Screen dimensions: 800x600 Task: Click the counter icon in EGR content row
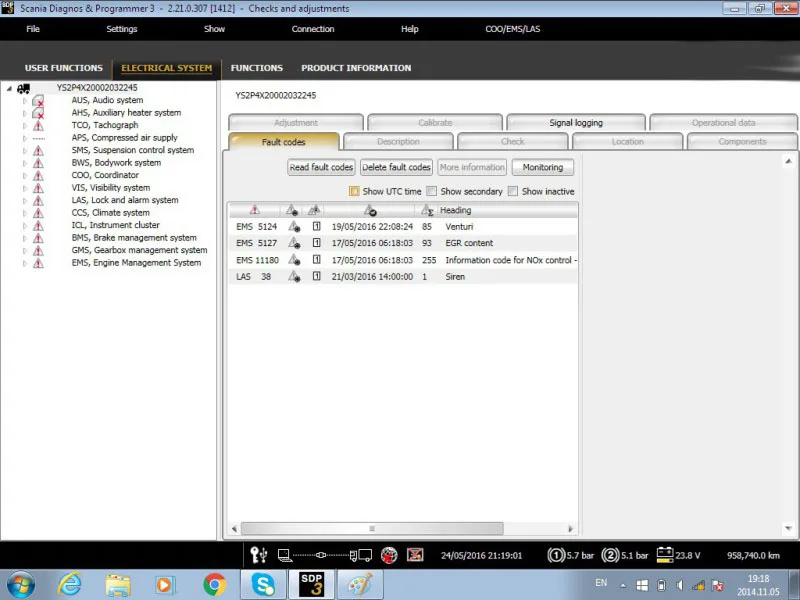coord(317,243)
